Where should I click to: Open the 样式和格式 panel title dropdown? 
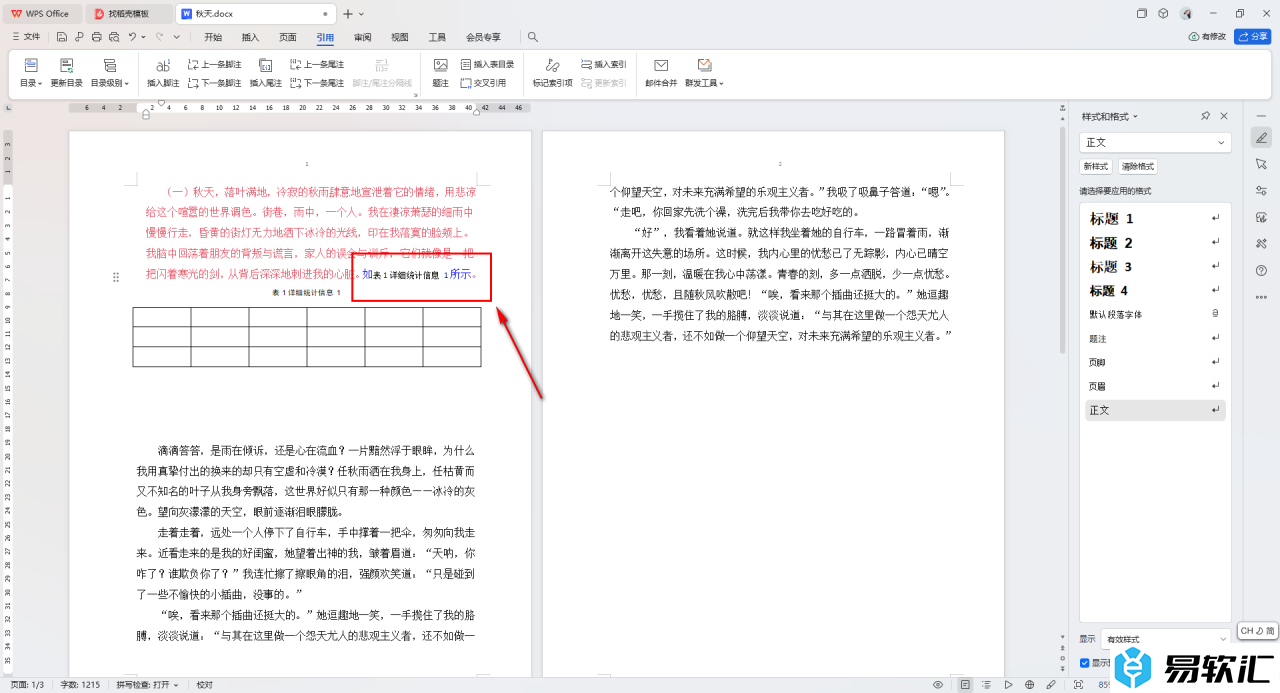pos(1108,116)
